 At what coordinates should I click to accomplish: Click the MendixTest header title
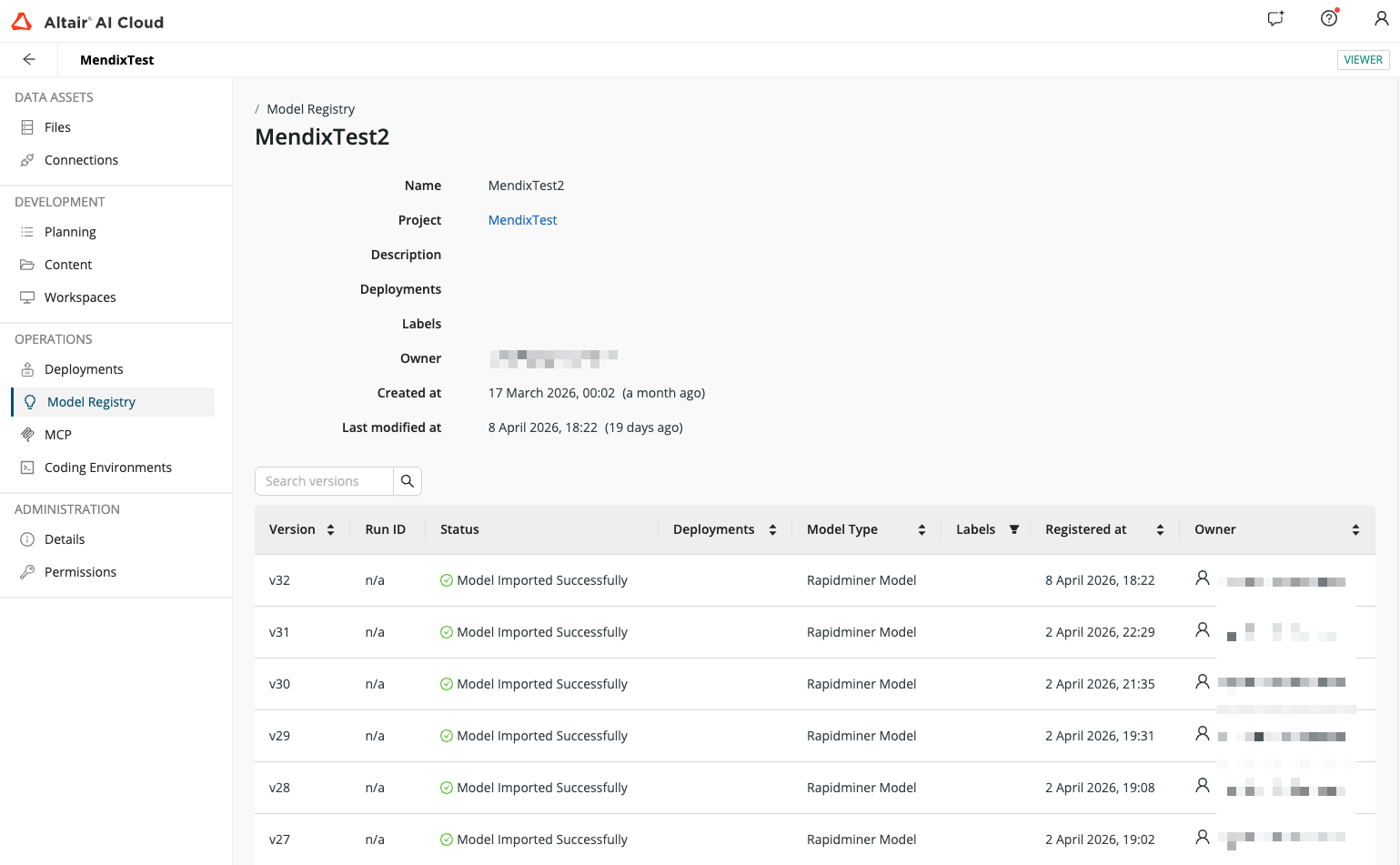pos(116,60)
